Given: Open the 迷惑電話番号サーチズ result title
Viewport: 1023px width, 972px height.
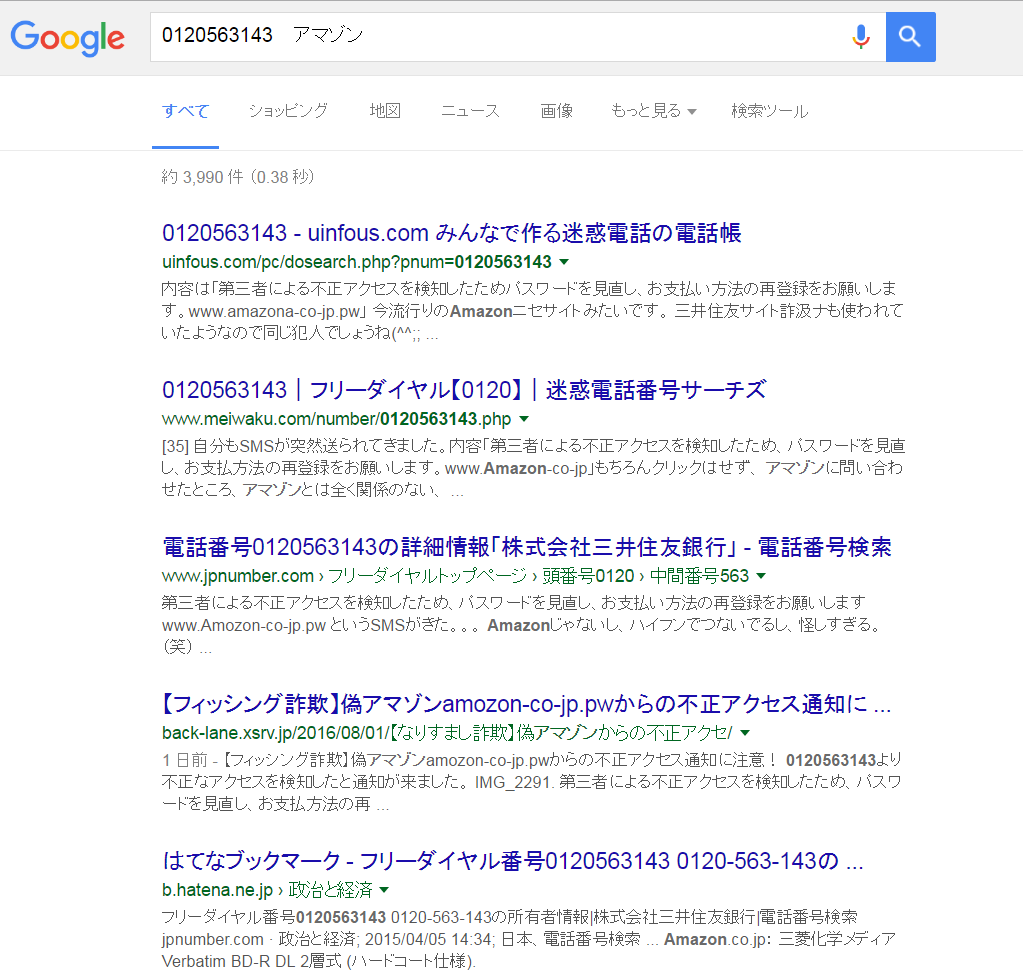Looking at the screenshot, I should click(464, 390).
